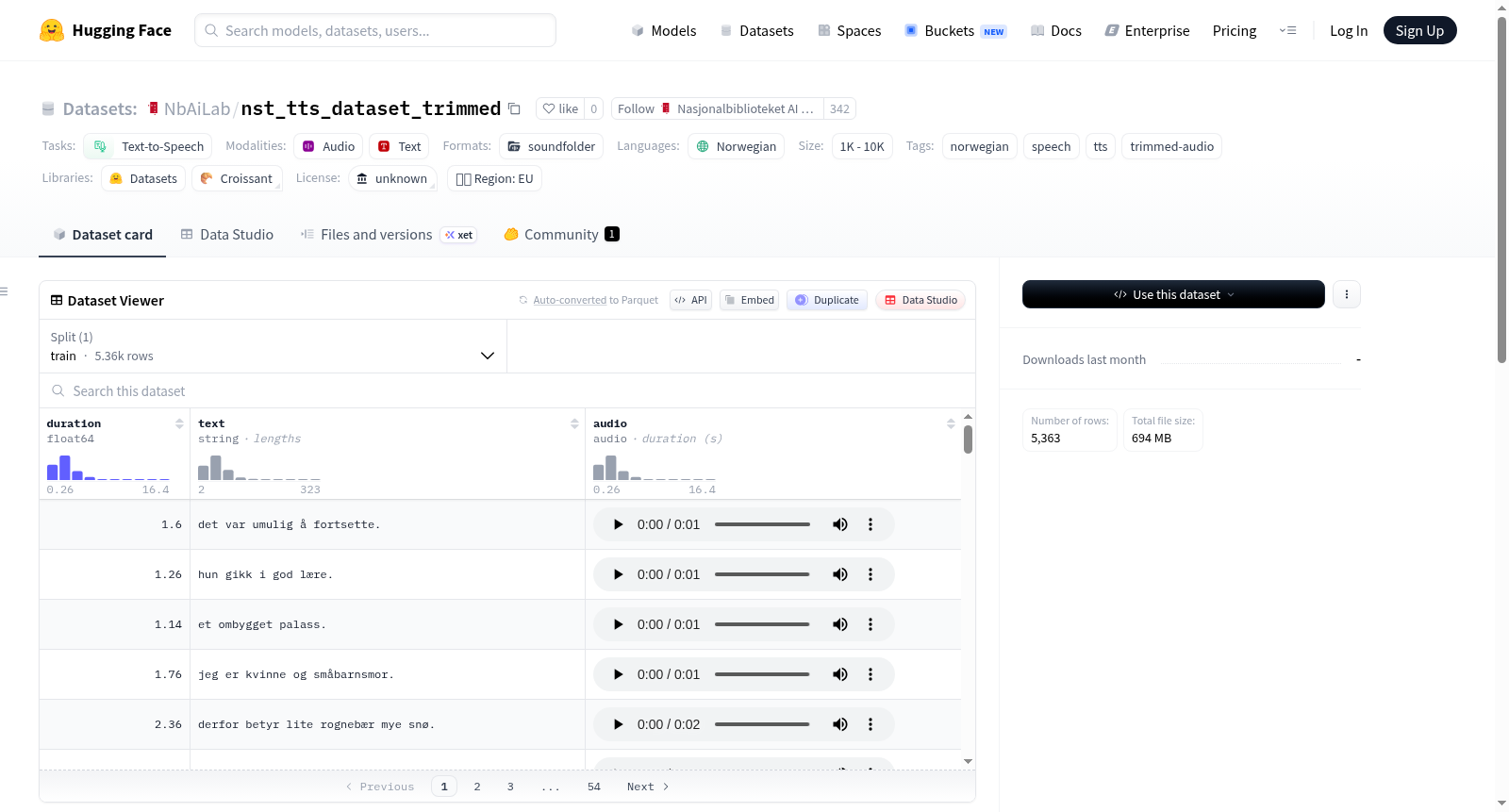
Task: Select the Norwegian language tag
Action: point(737,146)
